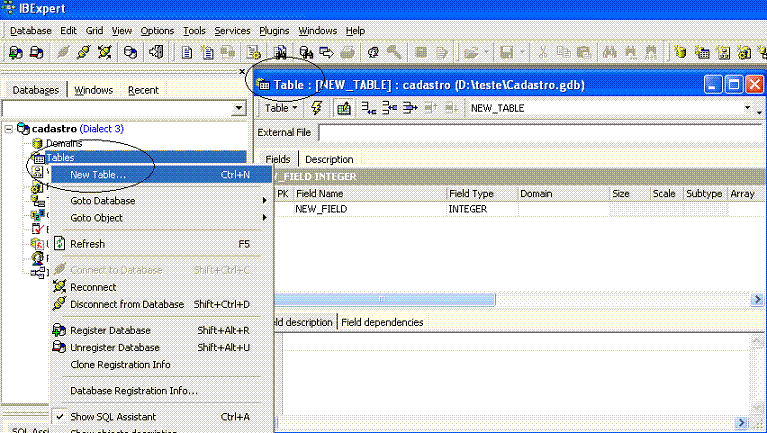Open the Services menu
767x433 pixels.
(232, 30)
